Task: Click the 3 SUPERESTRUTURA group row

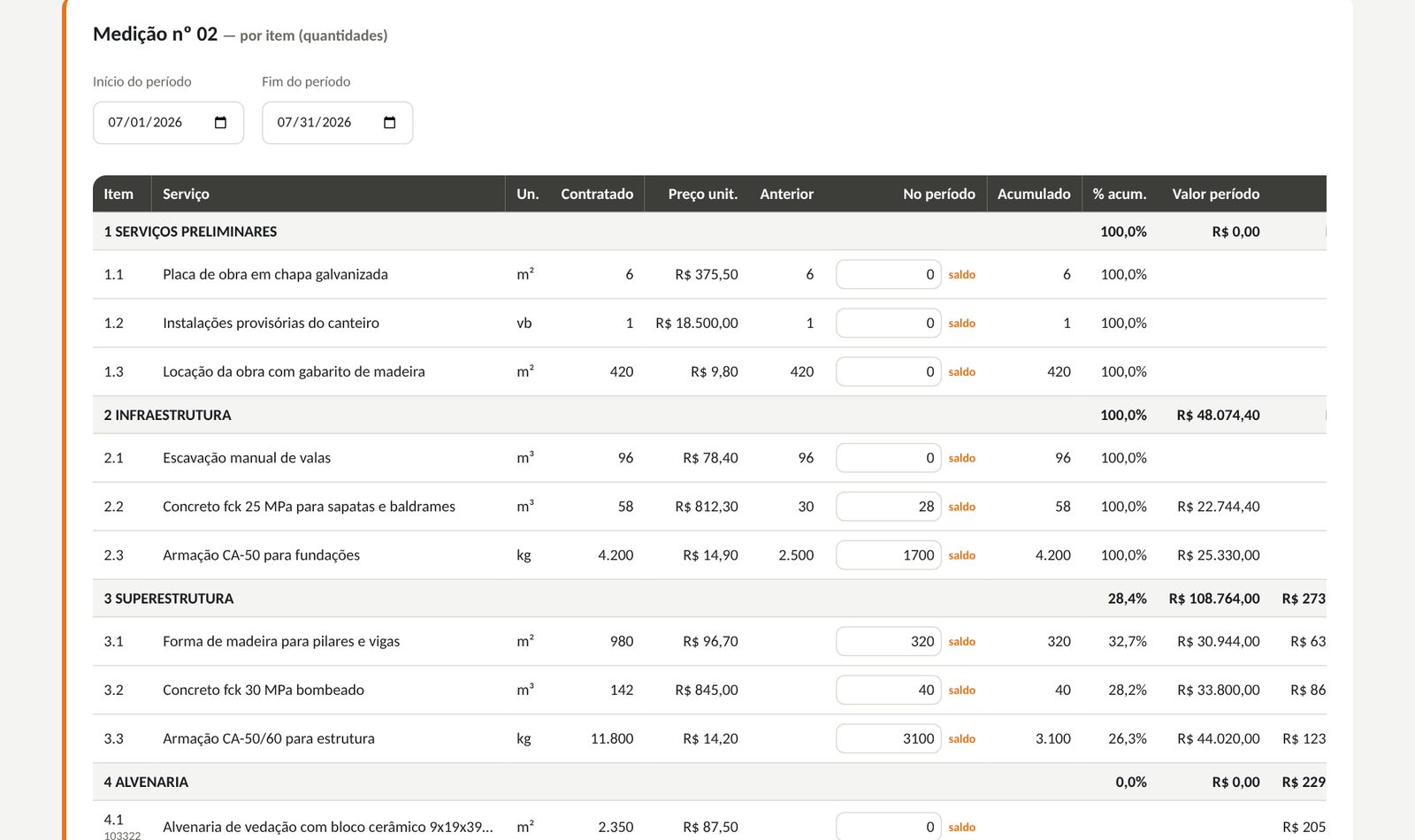Action: (x=709, y=599)
